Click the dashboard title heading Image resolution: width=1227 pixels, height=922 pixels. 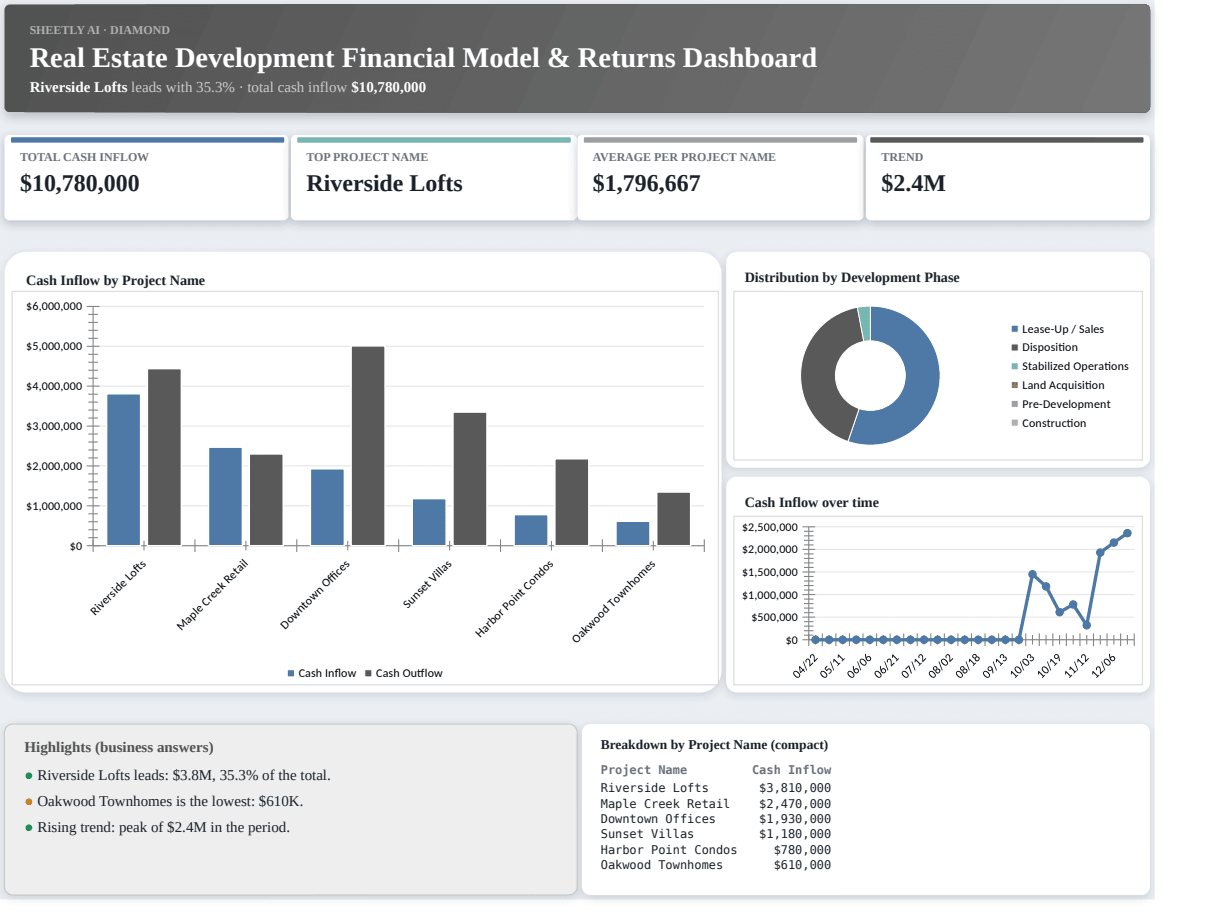pyautogui.click(x=423, y=58)
